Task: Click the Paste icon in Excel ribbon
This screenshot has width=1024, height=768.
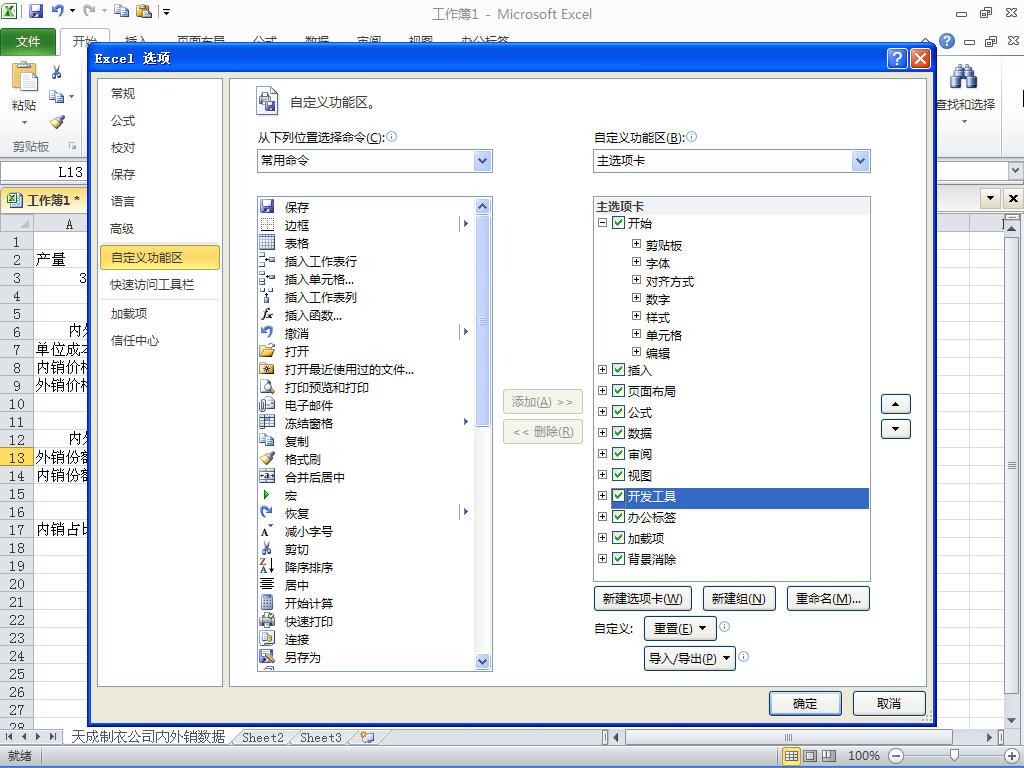Action: pyautogui.click(x=24, y=78)
